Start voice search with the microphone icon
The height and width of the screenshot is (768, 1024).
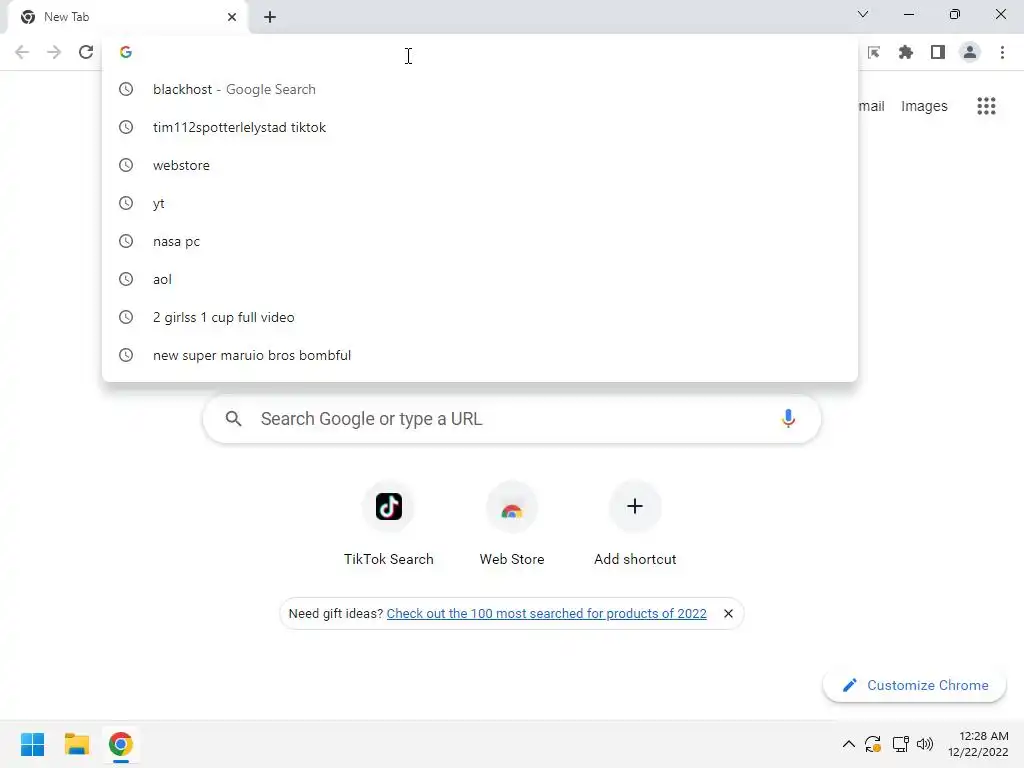point(788,419)
